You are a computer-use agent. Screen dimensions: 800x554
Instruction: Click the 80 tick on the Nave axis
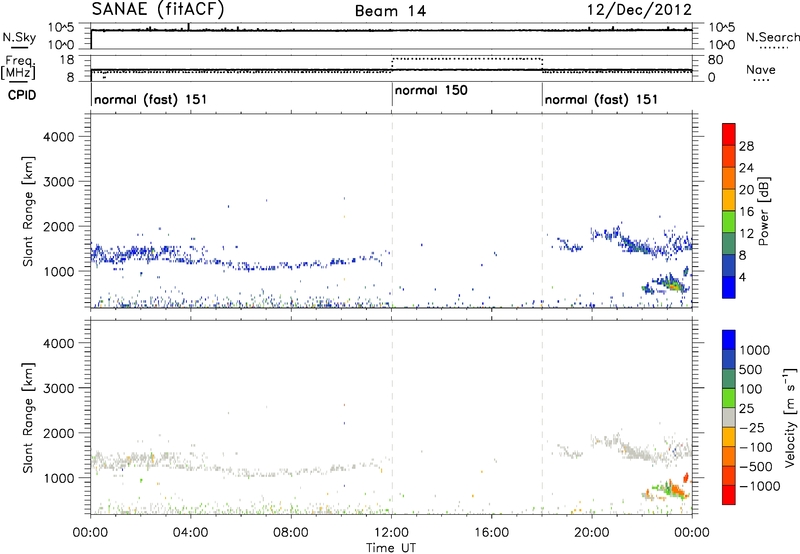click(x=715, y=60)
